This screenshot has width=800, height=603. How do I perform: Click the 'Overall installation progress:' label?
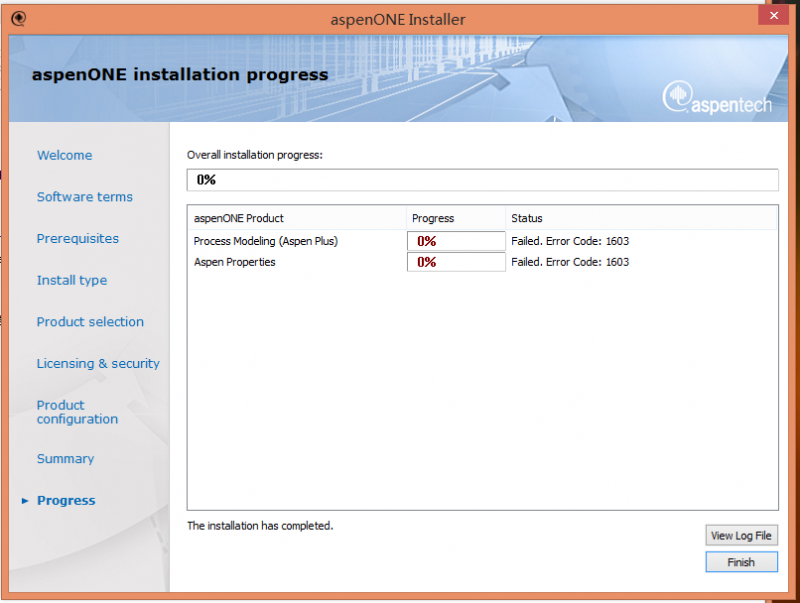(255, 155)
